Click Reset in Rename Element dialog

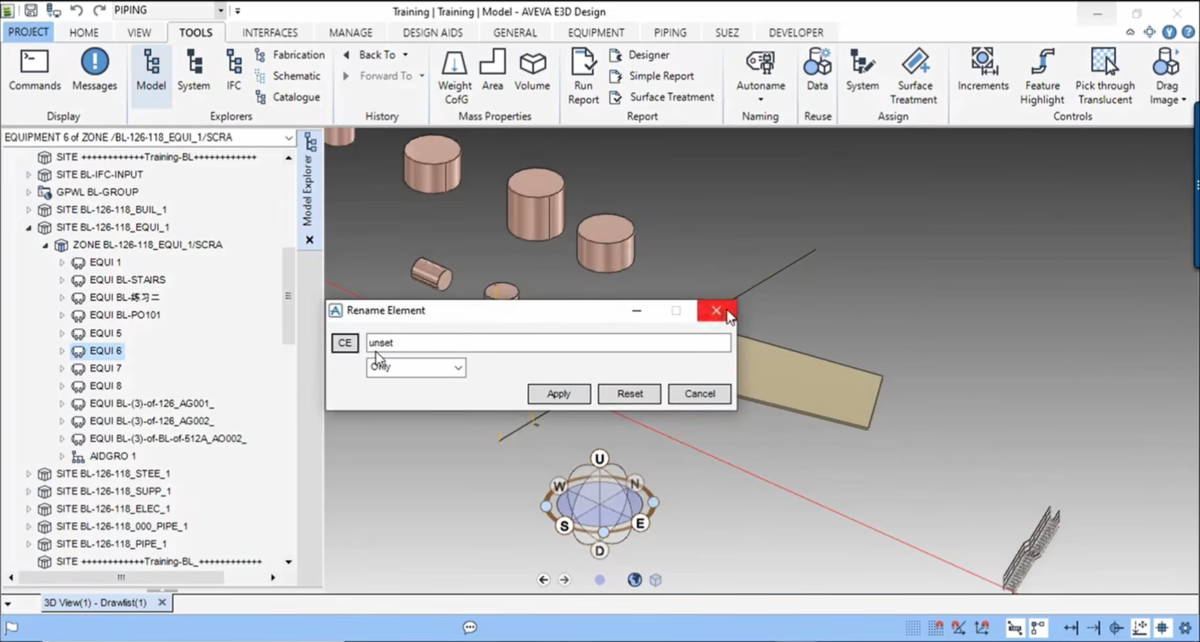click(630, 394)
